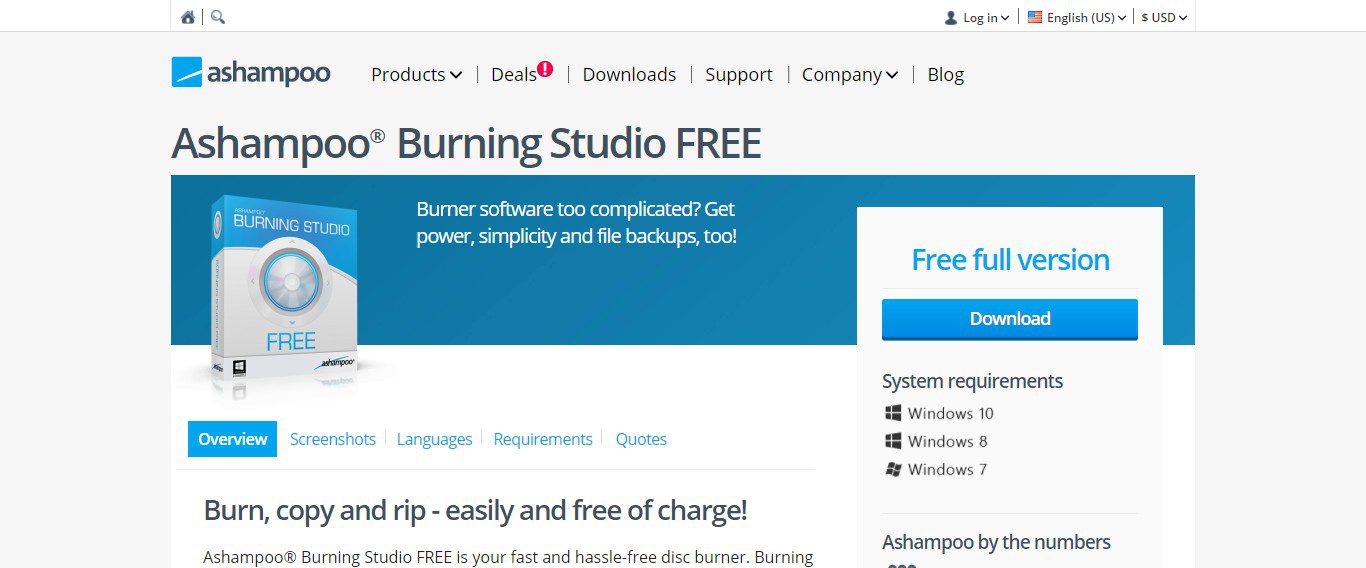This screenshot has width=1366, height=568.
Task: Click the Windows 10 requirement text
Action: coord(951,413)
